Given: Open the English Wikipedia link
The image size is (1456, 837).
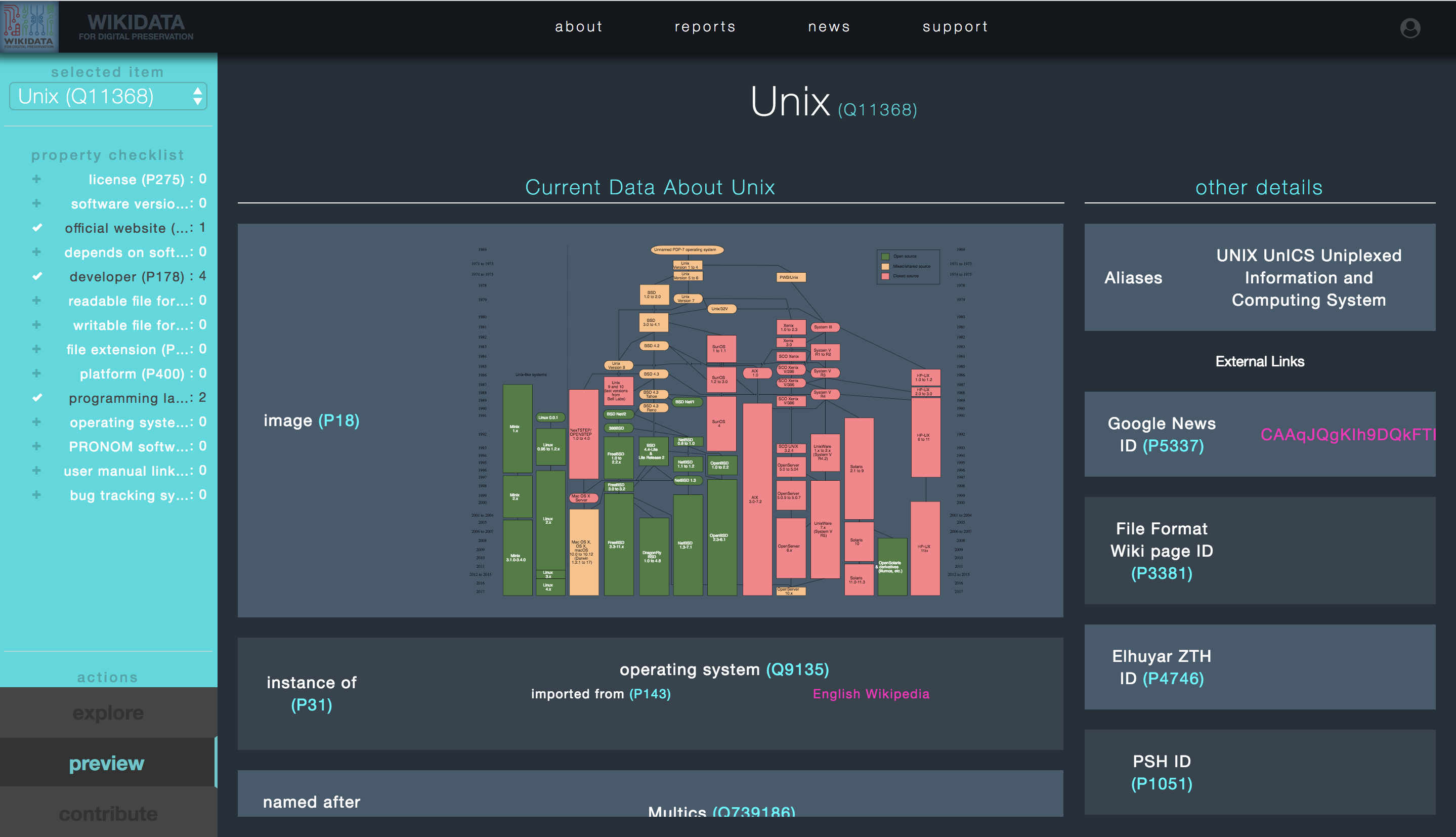Looking at the screenshot, I should (871, 694).
